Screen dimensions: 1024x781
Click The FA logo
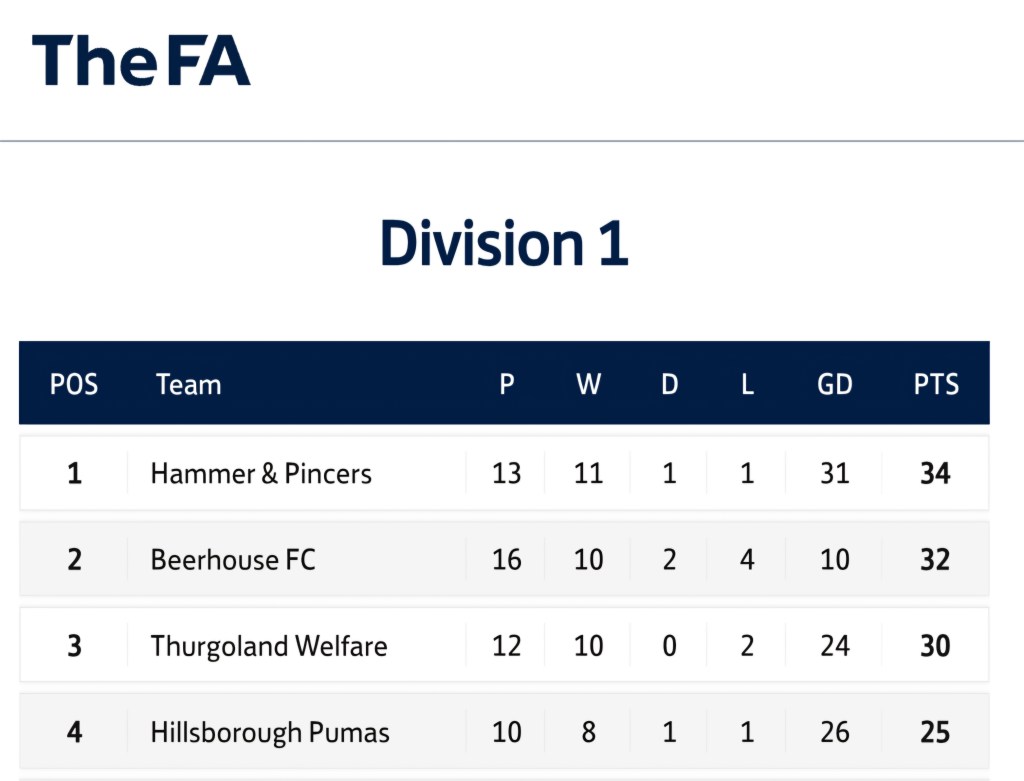141,61
